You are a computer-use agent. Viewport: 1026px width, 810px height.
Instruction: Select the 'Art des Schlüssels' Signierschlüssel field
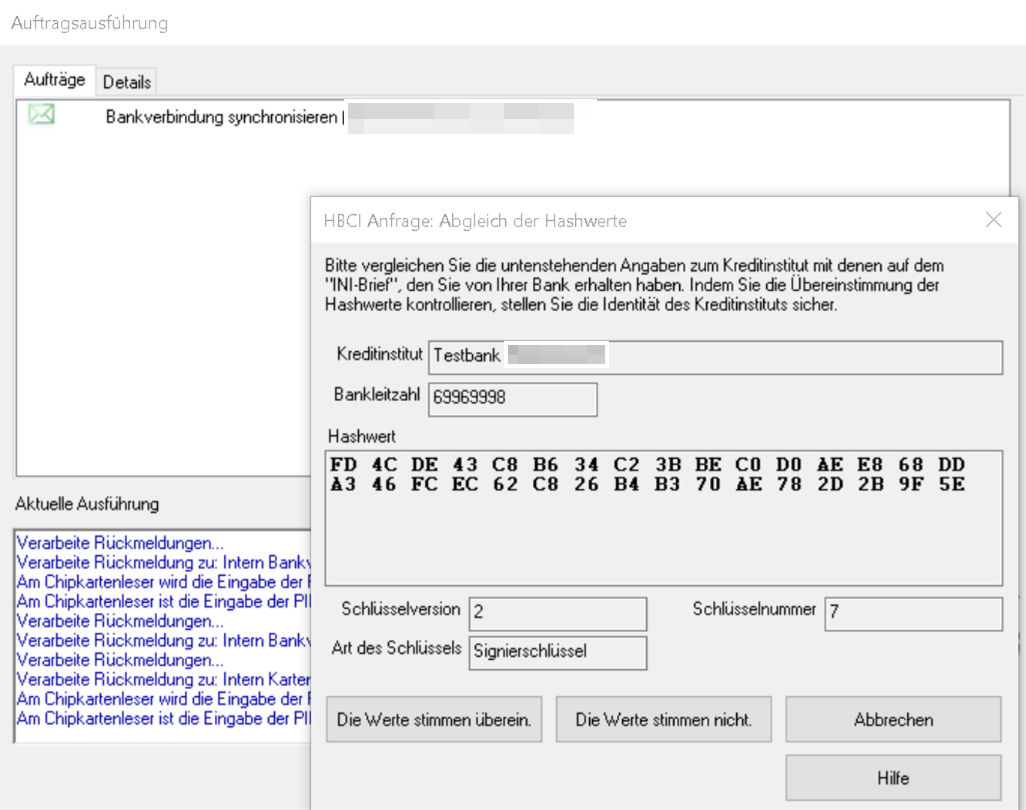point(557,652)
